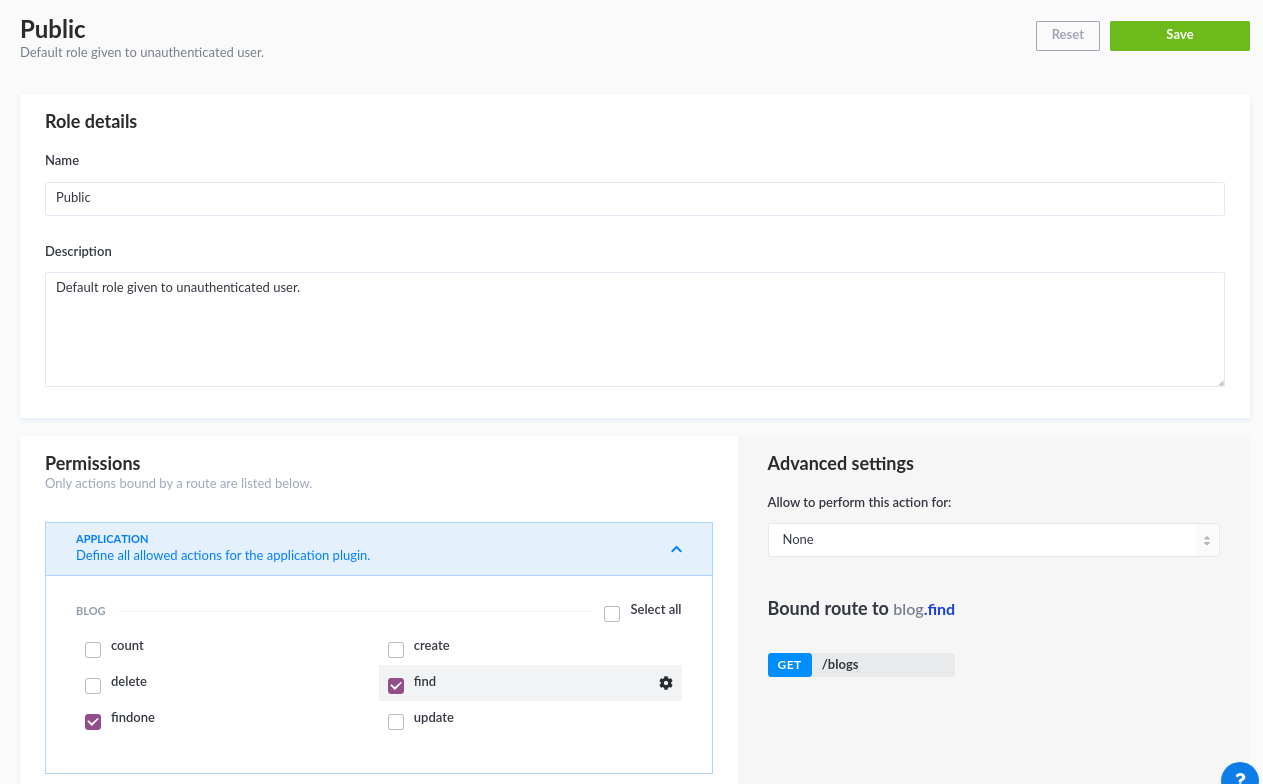Open settings gear for find action

point(666,683)
